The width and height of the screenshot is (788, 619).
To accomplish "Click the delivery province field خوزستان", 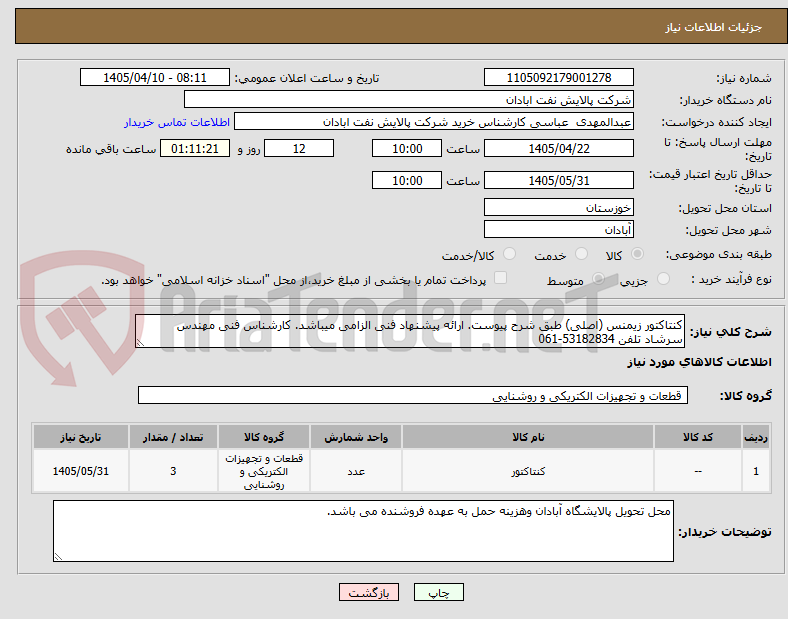I will [558, 207].
